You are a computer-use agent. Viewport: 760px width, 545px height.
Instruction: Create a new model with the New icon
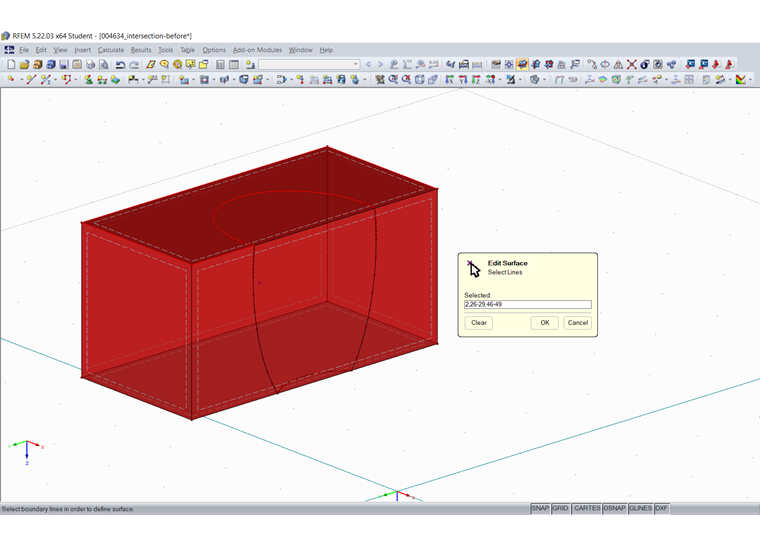(x=11, y=64)
